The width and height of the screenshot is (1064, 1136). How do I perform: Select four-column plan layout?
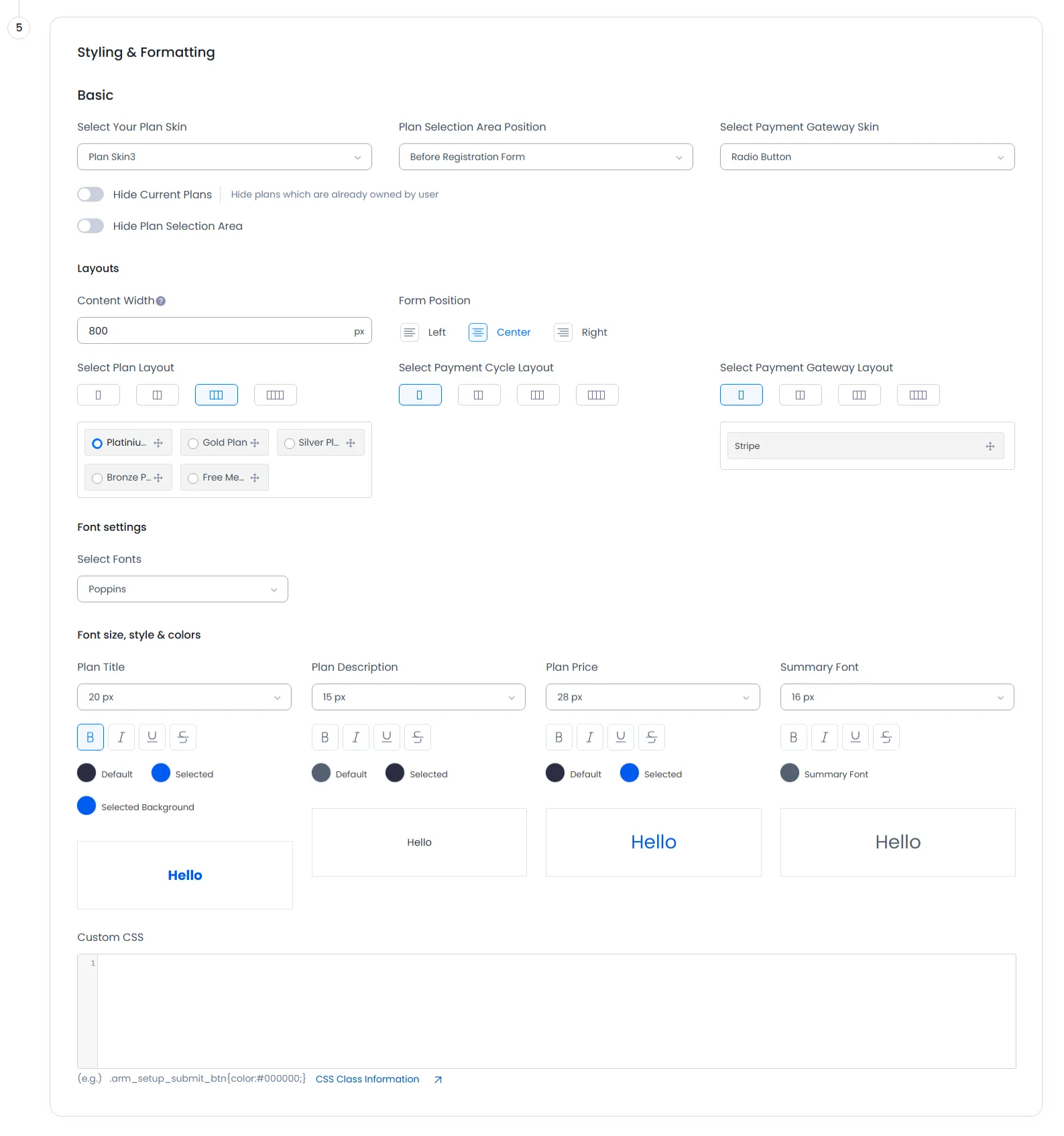[276, 395]
